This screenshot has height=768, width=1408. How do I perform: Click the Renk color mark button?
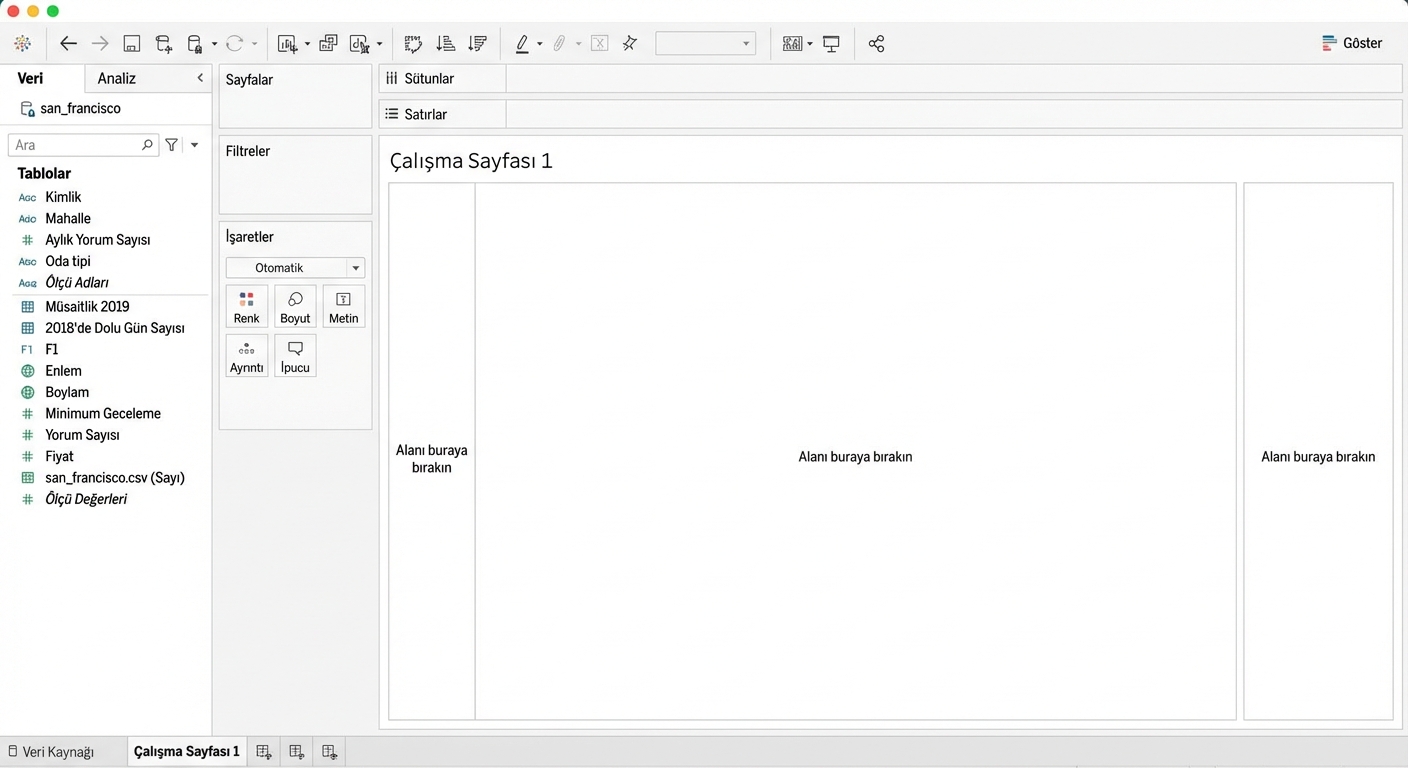[247, 306]
